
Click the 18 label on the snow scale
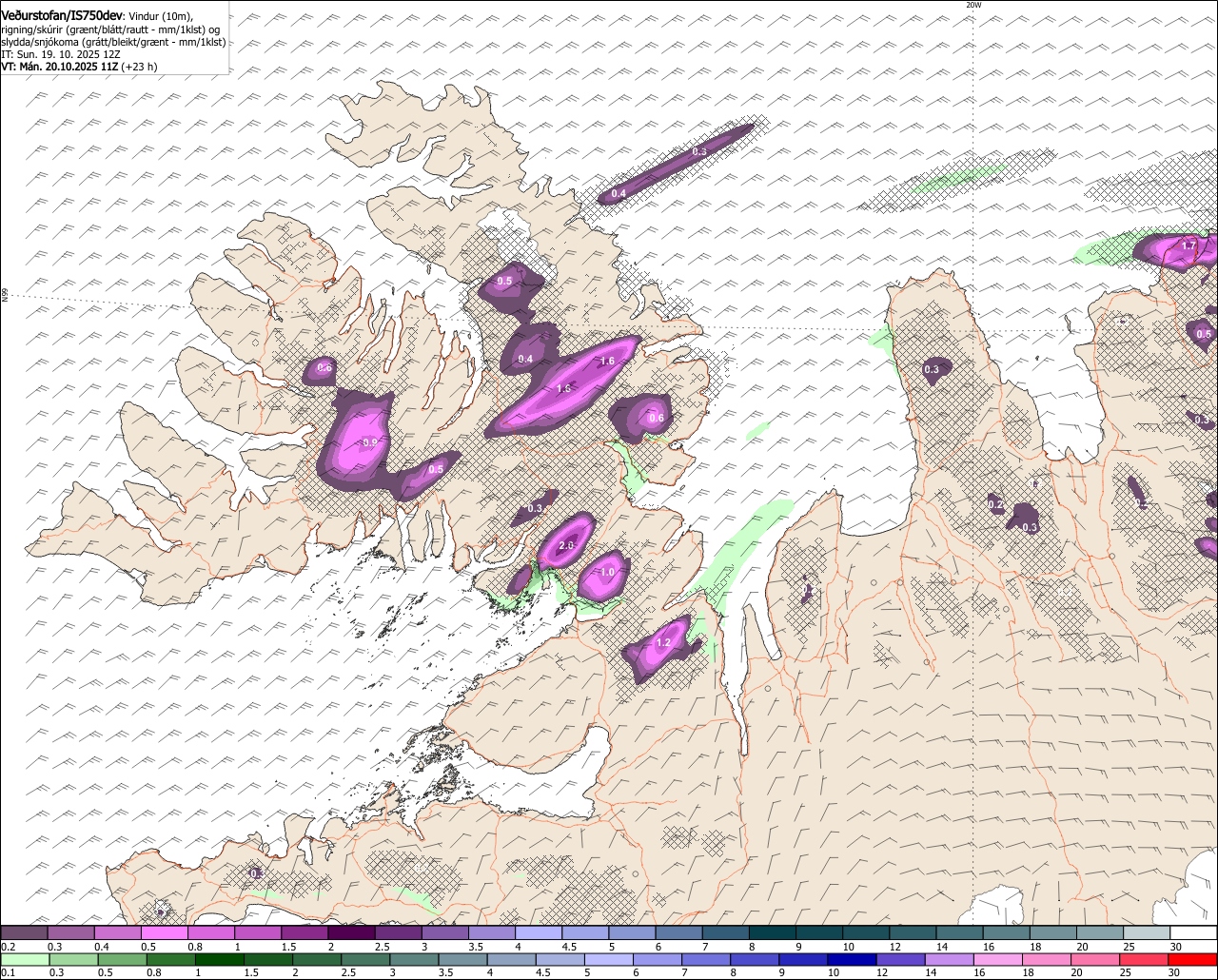pyautogui.click(x=1033, y=947)
